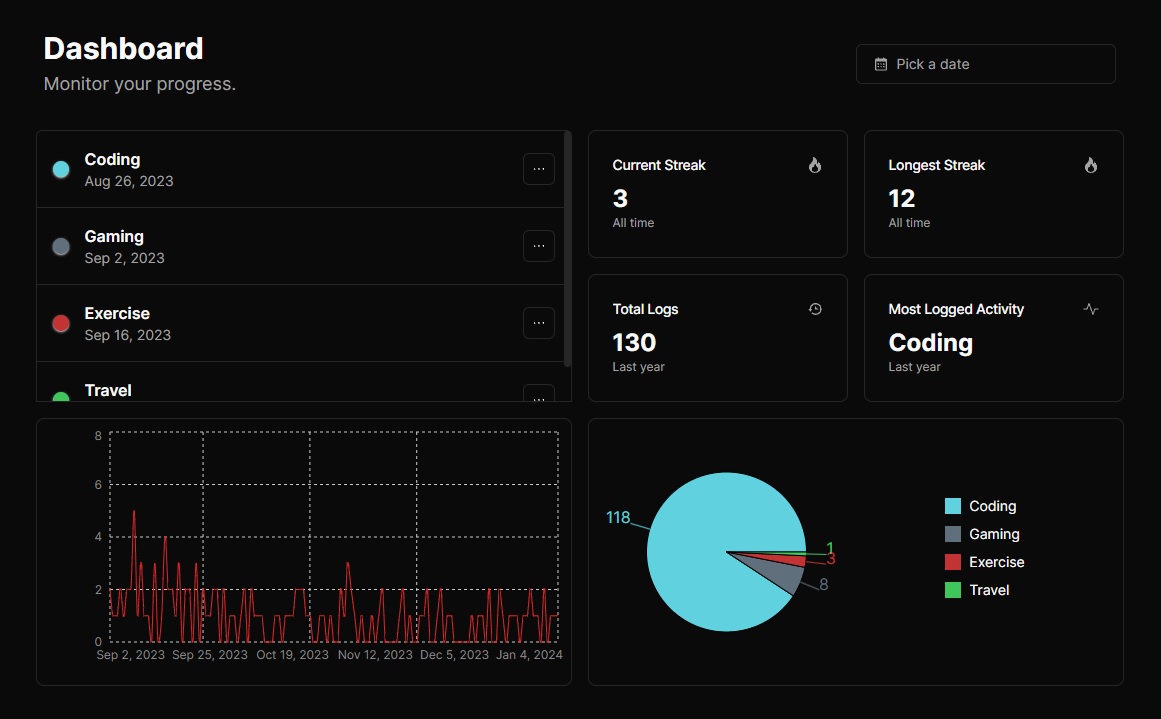
Task: Click the pulse icon in Most Logged Activity
Action: point(1091,310)
